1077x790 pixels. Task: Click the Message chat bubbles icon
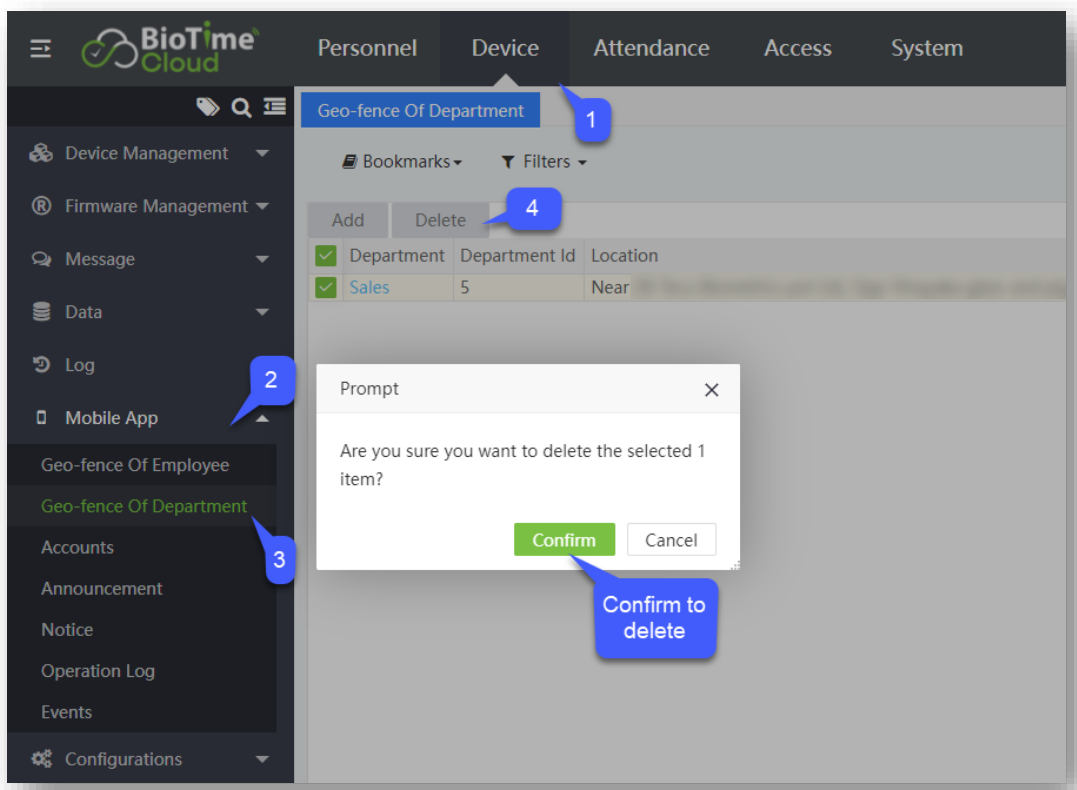pos(41,259)
